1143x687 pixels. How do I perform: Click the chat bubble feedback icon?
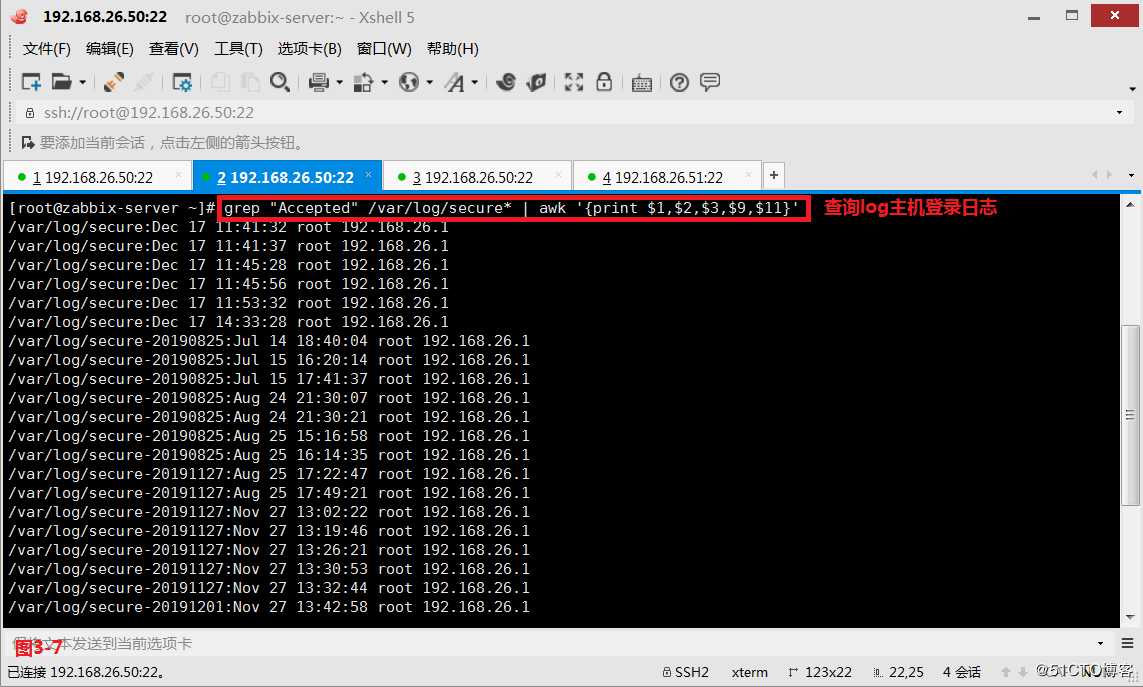710,82
